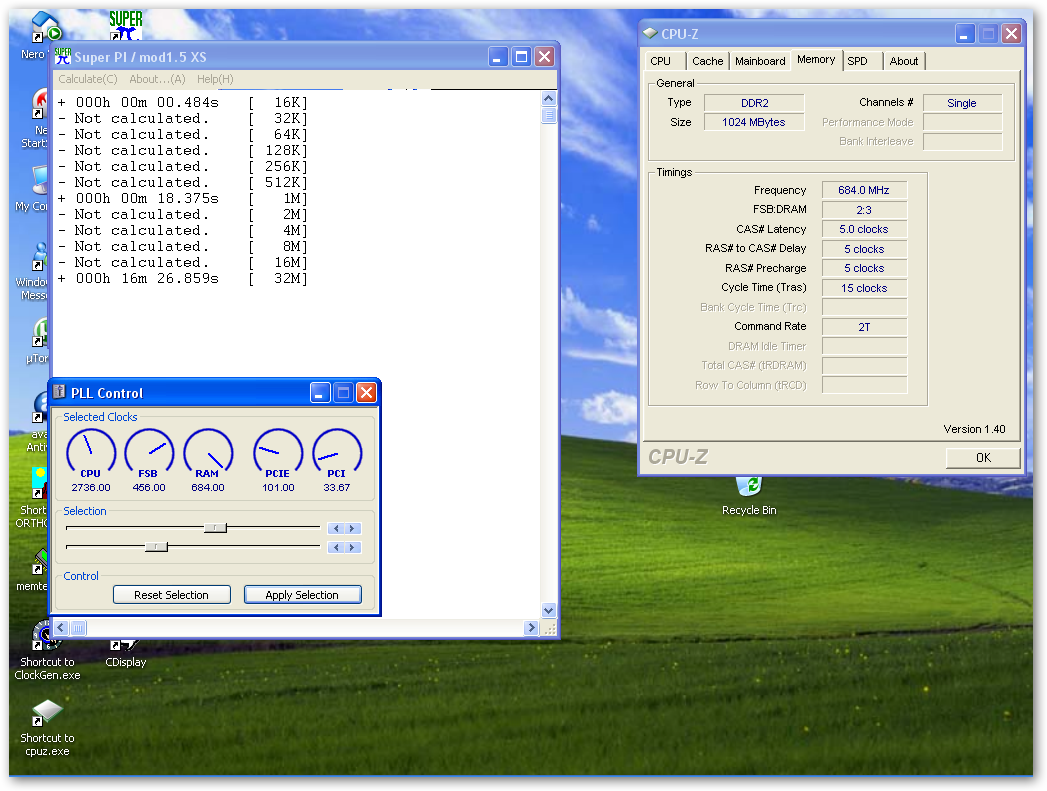This screenshot has width=1047, height=791.
Task: Open the About menu in Super PI
Action: (157, 79)
